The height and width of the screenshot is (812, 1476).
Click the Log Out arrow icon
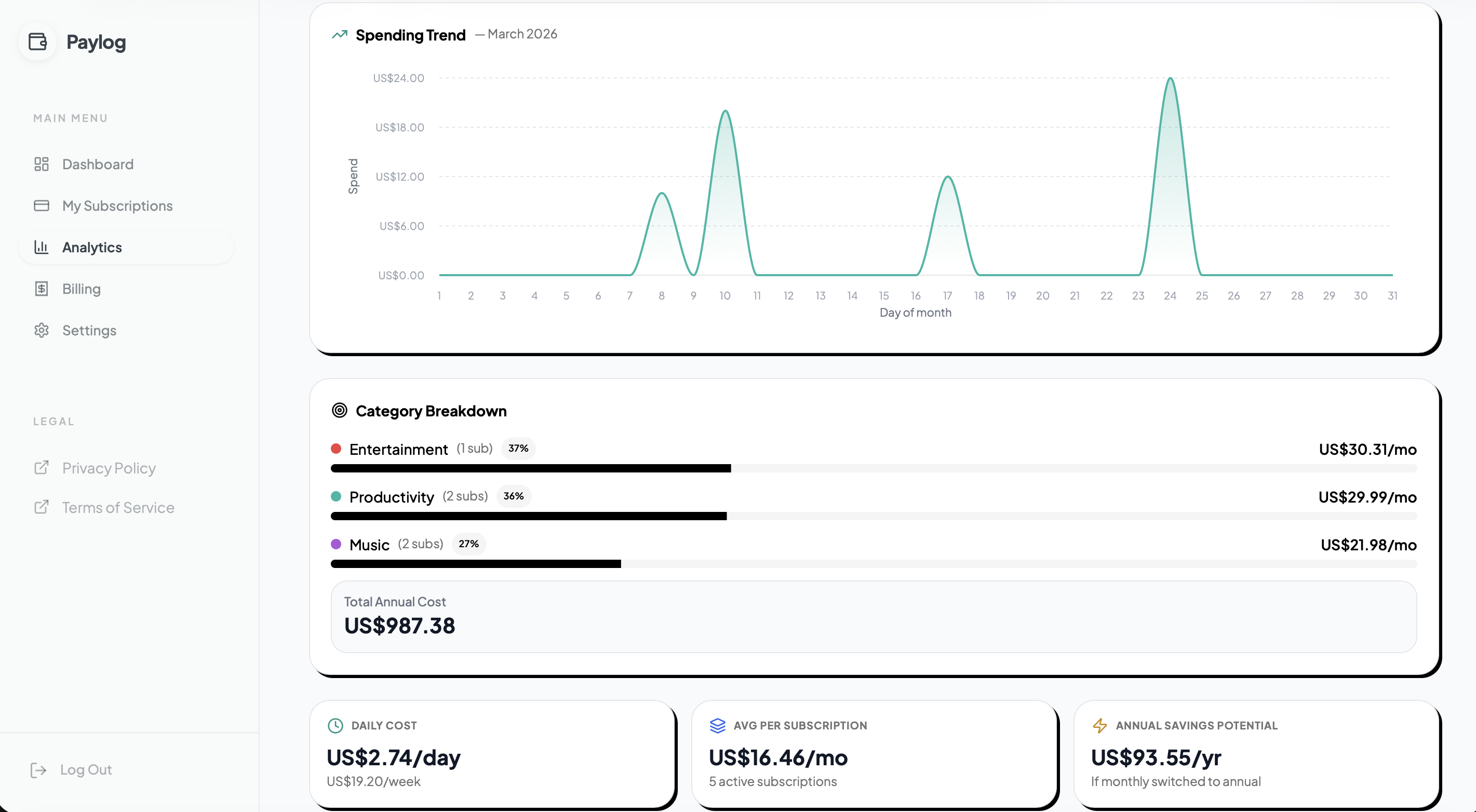click(x=38, y=770)
